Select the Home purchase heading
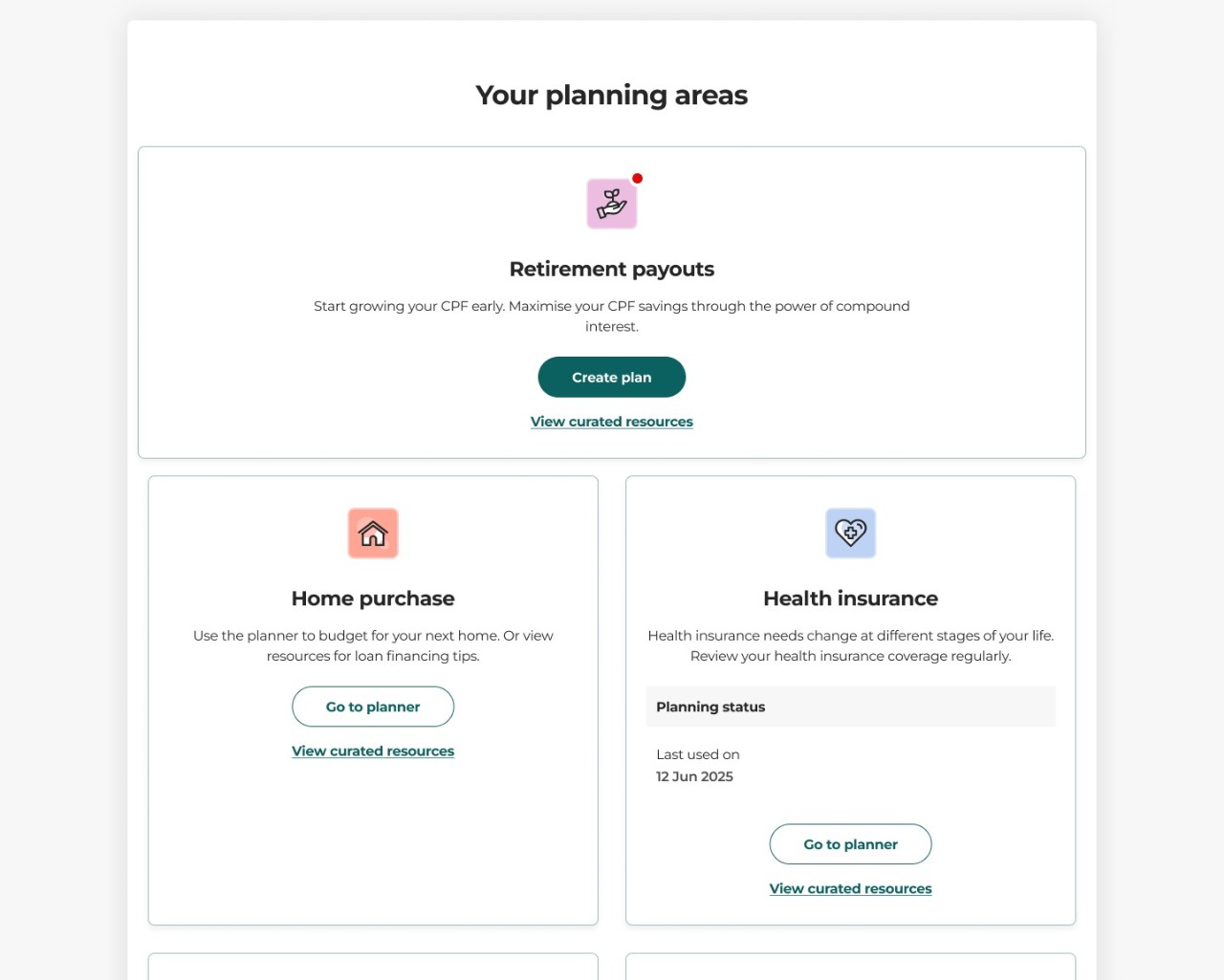 [x=373, y=599]
